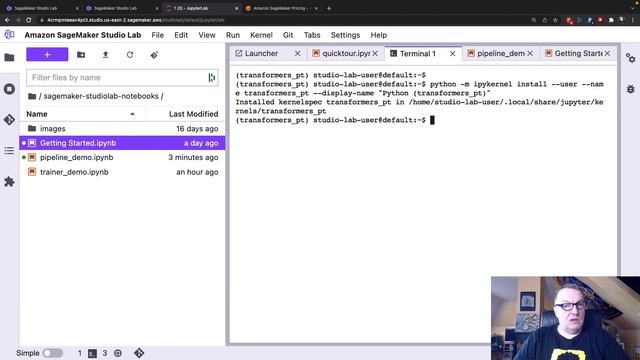Toggle Simple interface mode switch
The height and width of the screenshot is (360, 640).
coord(53,353)
